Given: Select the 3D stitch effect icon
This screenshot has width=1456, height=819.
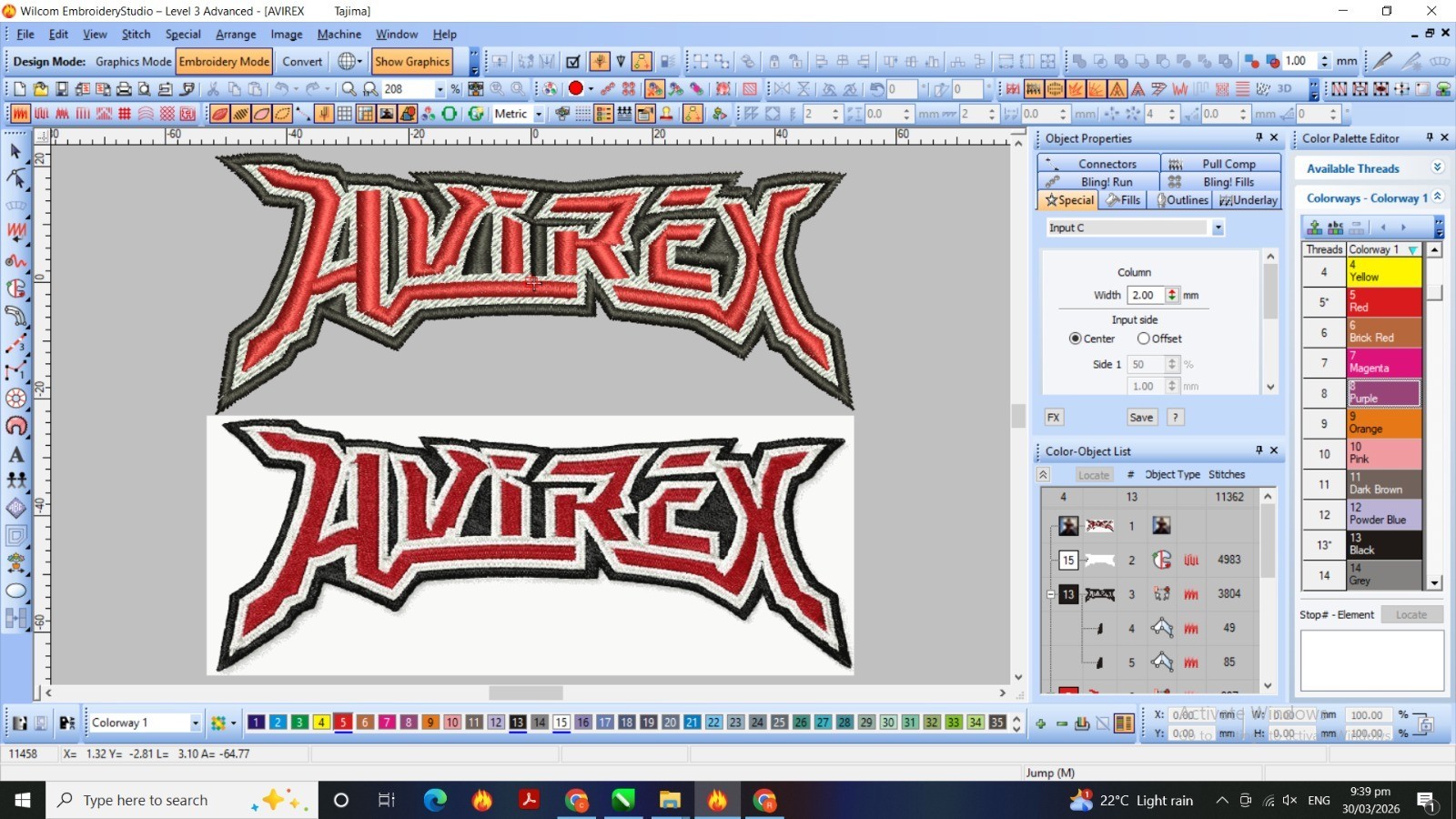Looking at the screenshot, I should tap(1284, 88).
